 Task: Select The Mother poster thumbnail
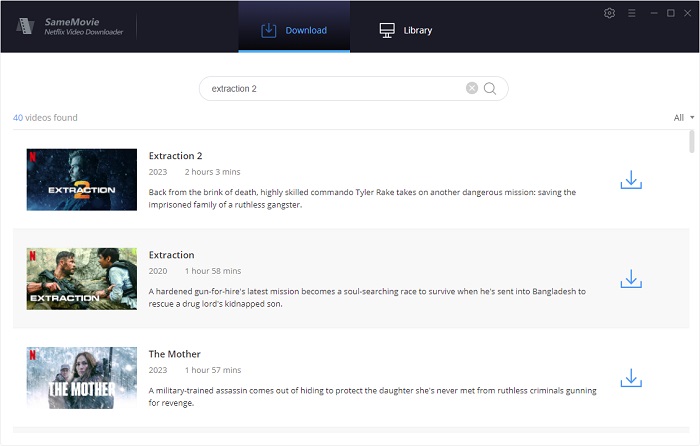(x=82, y=378)
